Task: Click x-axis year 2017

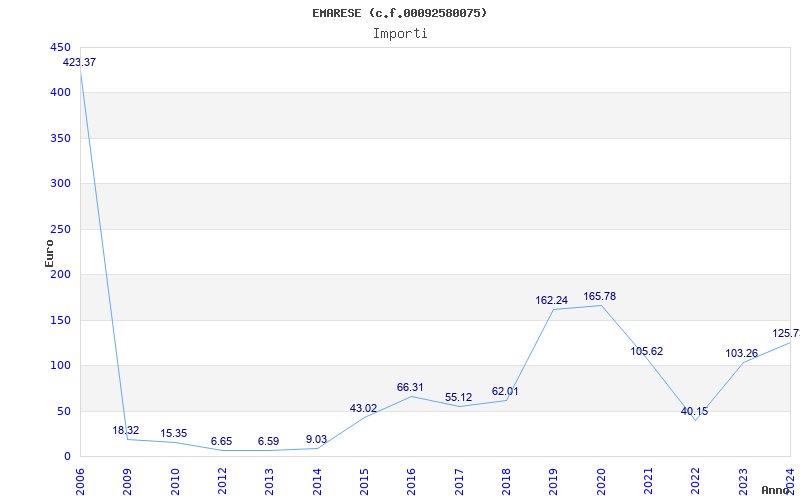Action: click(459, 482)
